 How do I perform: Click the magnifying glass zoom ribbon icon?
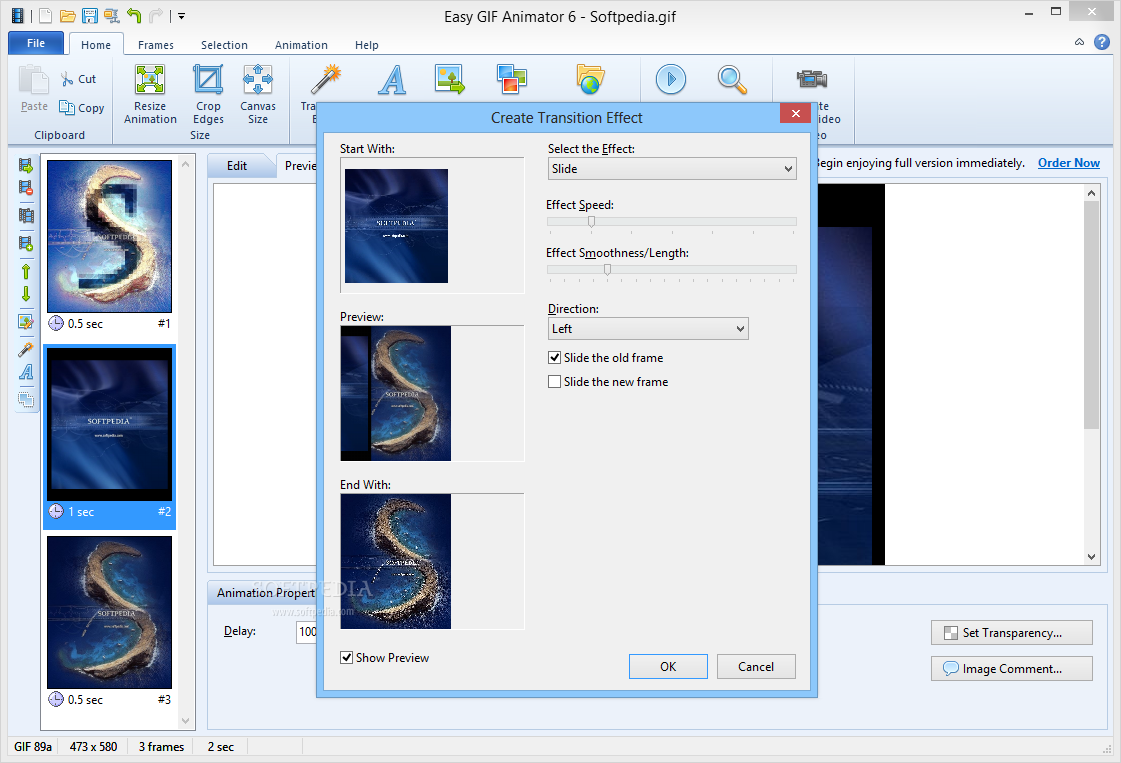tap(732, 79)
